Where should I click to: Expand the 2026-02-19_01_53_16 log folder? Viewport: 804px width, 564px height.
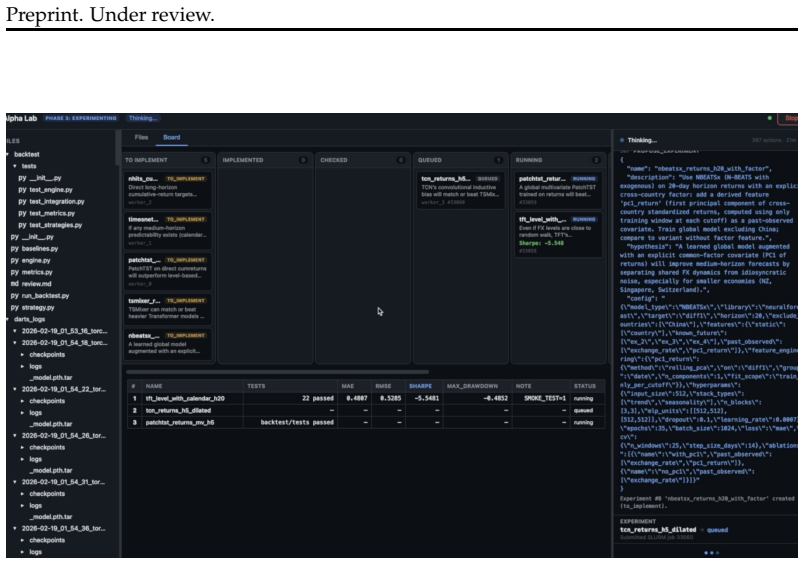tap(15, 331)
